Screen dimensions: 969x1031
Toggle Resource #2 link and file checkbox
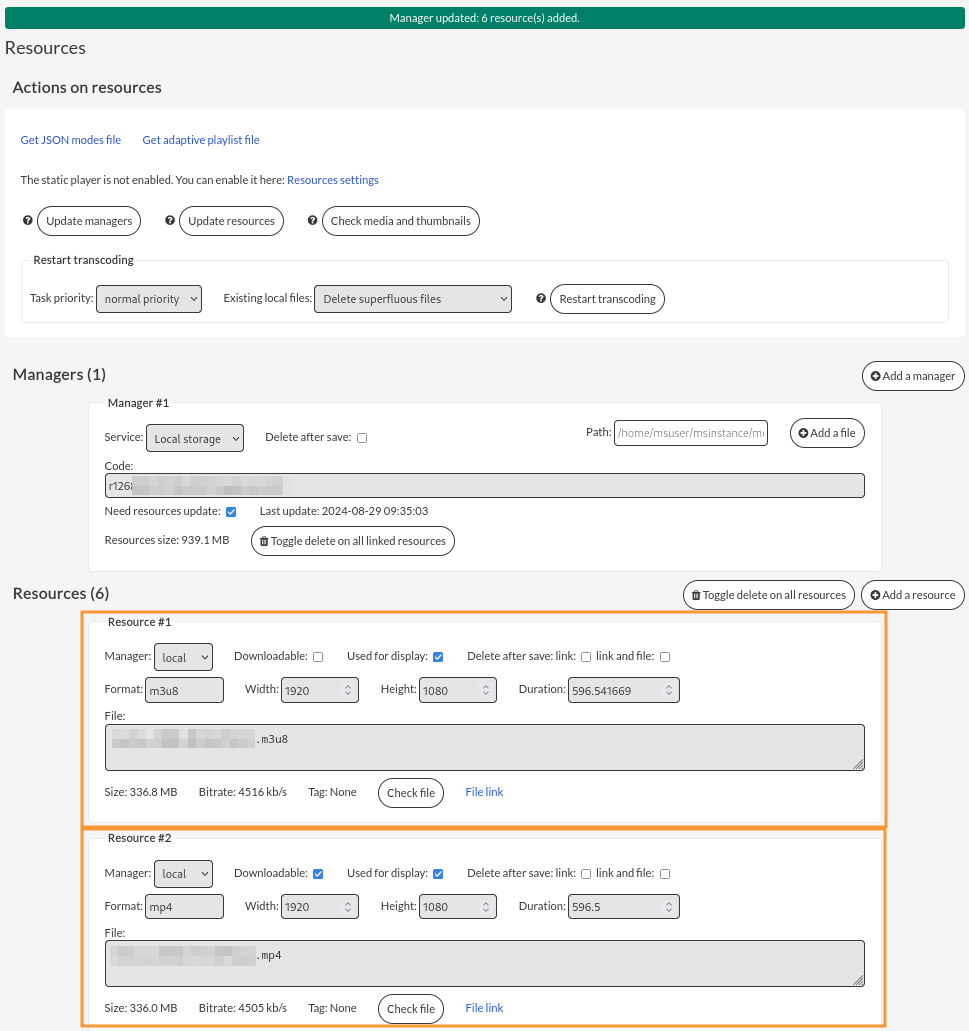click(665, 874)
